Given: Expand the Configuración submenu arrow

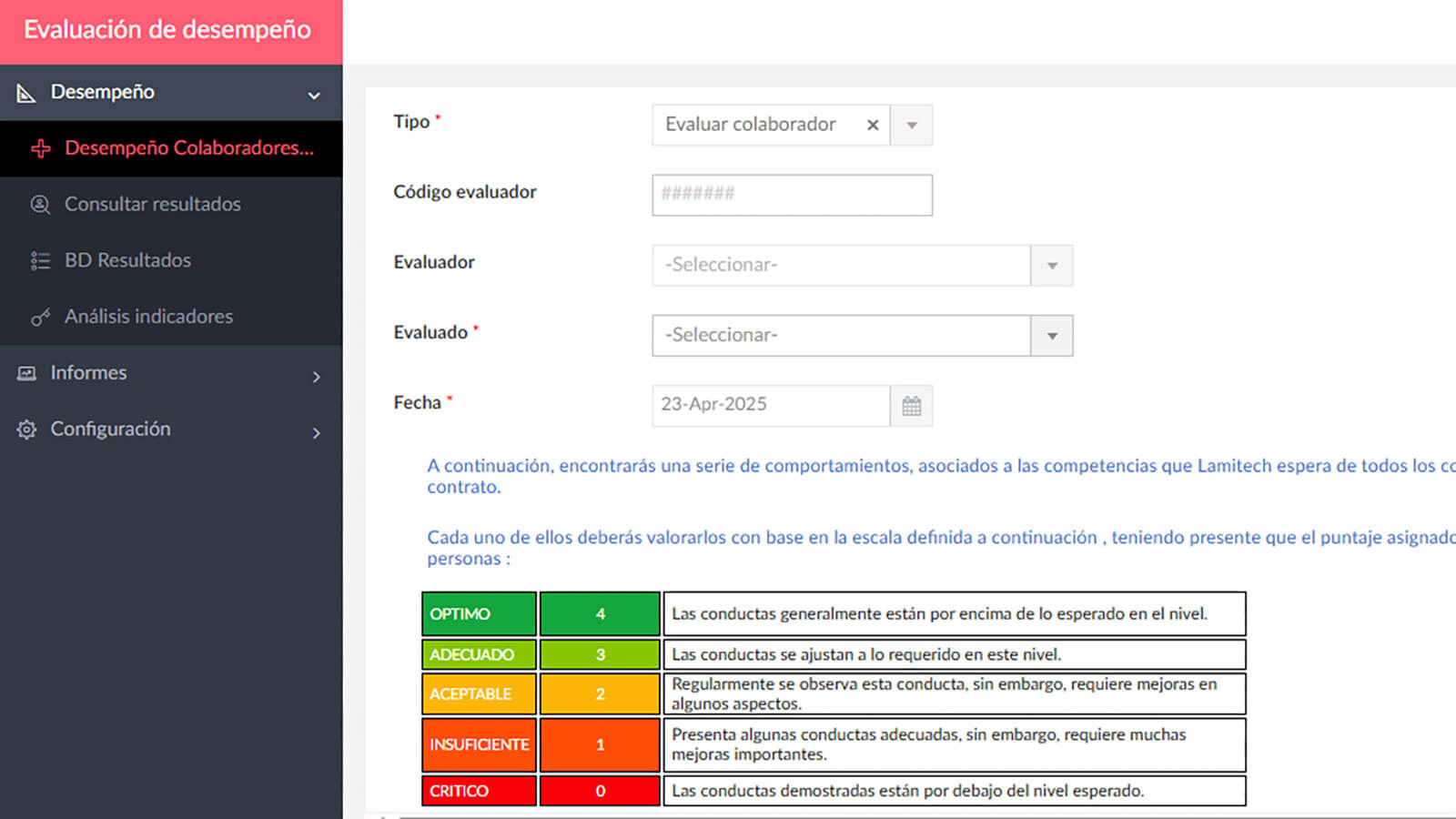Looking at the screenshot, I should (x=317, y=432).
